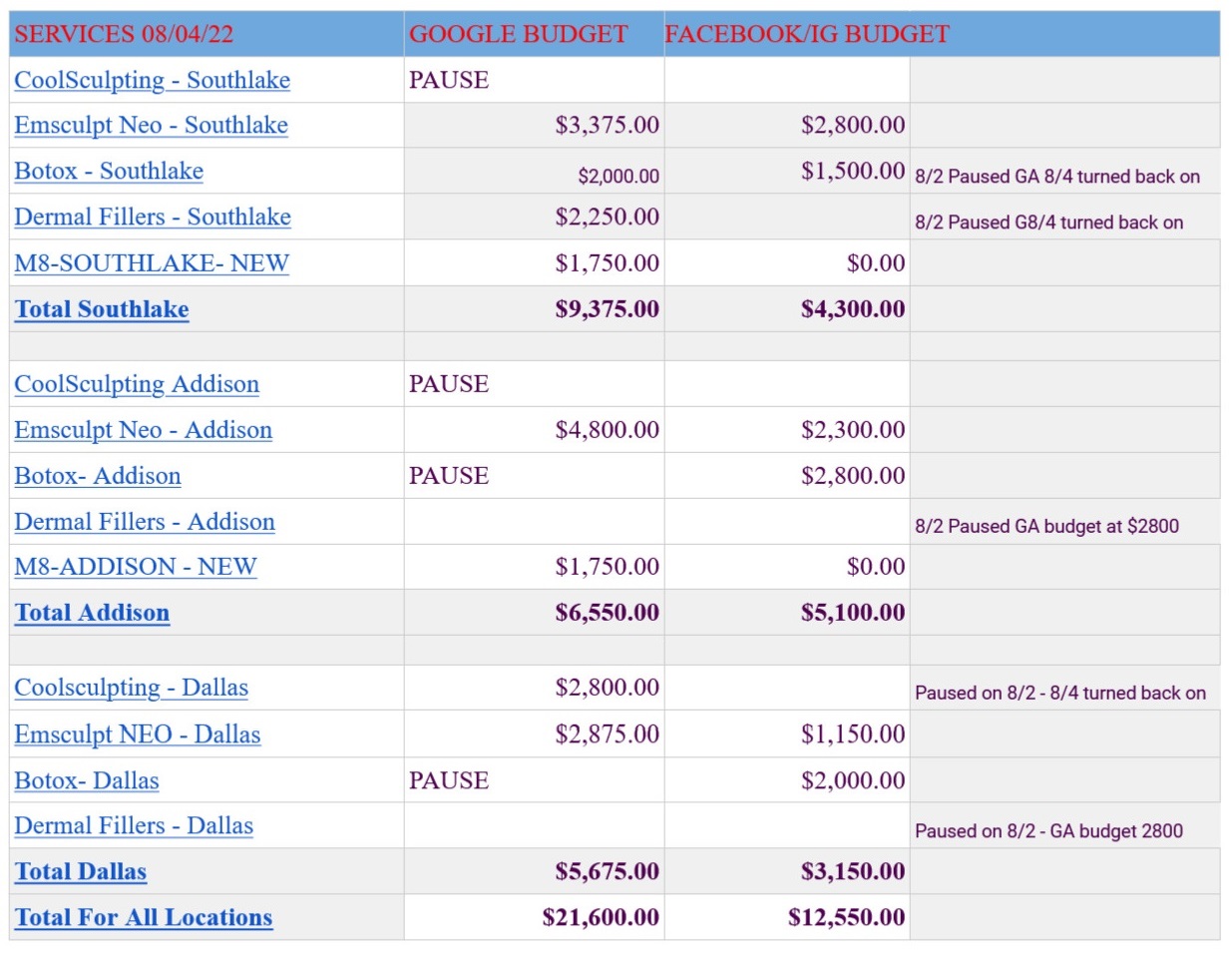Click the CoolSculpting Addison link
1232x955 pixels.
(137, 384)
